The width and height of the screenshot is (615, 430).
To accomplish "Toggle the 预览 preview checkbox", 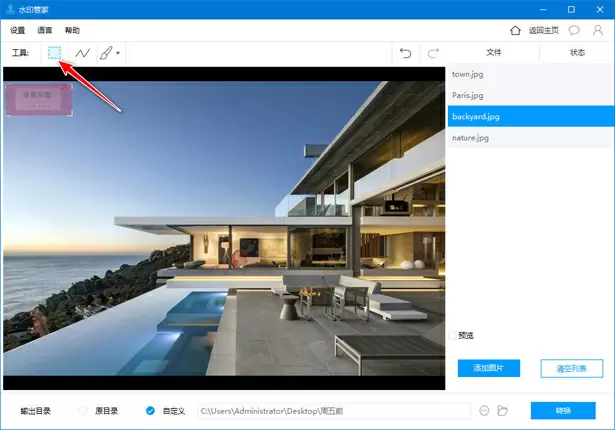I will [453, 335].
